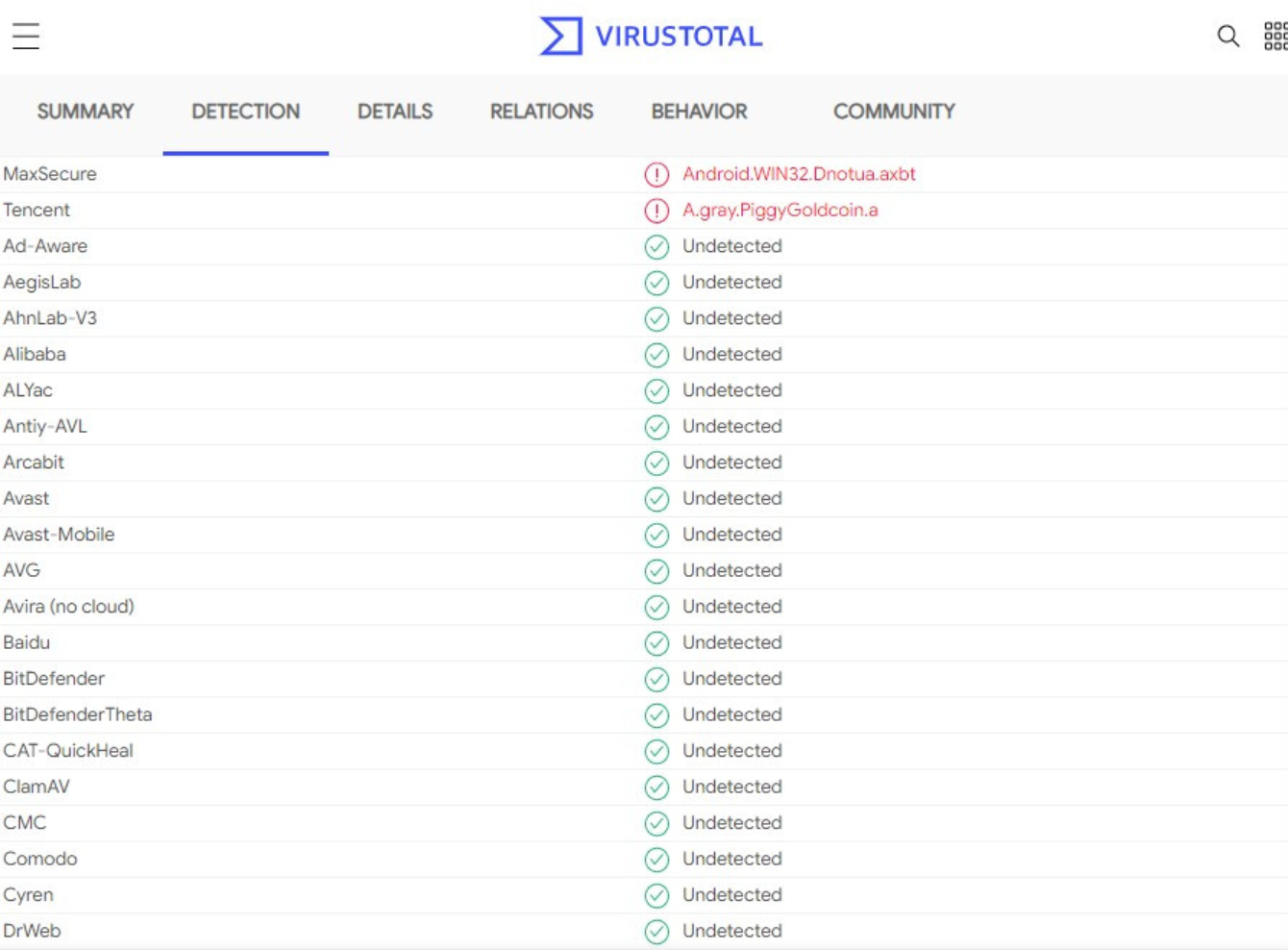The image size is (1288, 951).
Task: Click the Tencent detection alert icon
Action: pos(656,211)
